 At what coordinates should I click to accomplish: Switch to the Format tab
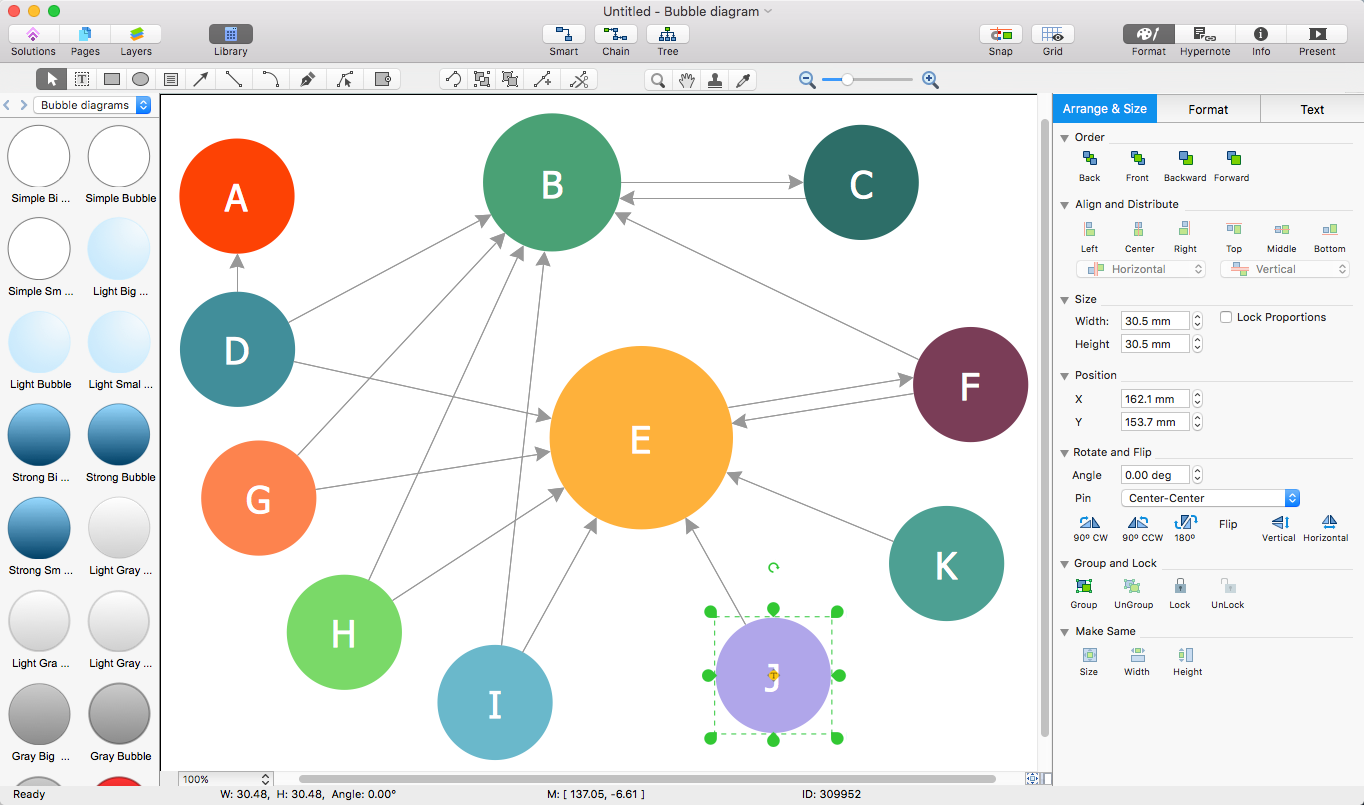1208,109
